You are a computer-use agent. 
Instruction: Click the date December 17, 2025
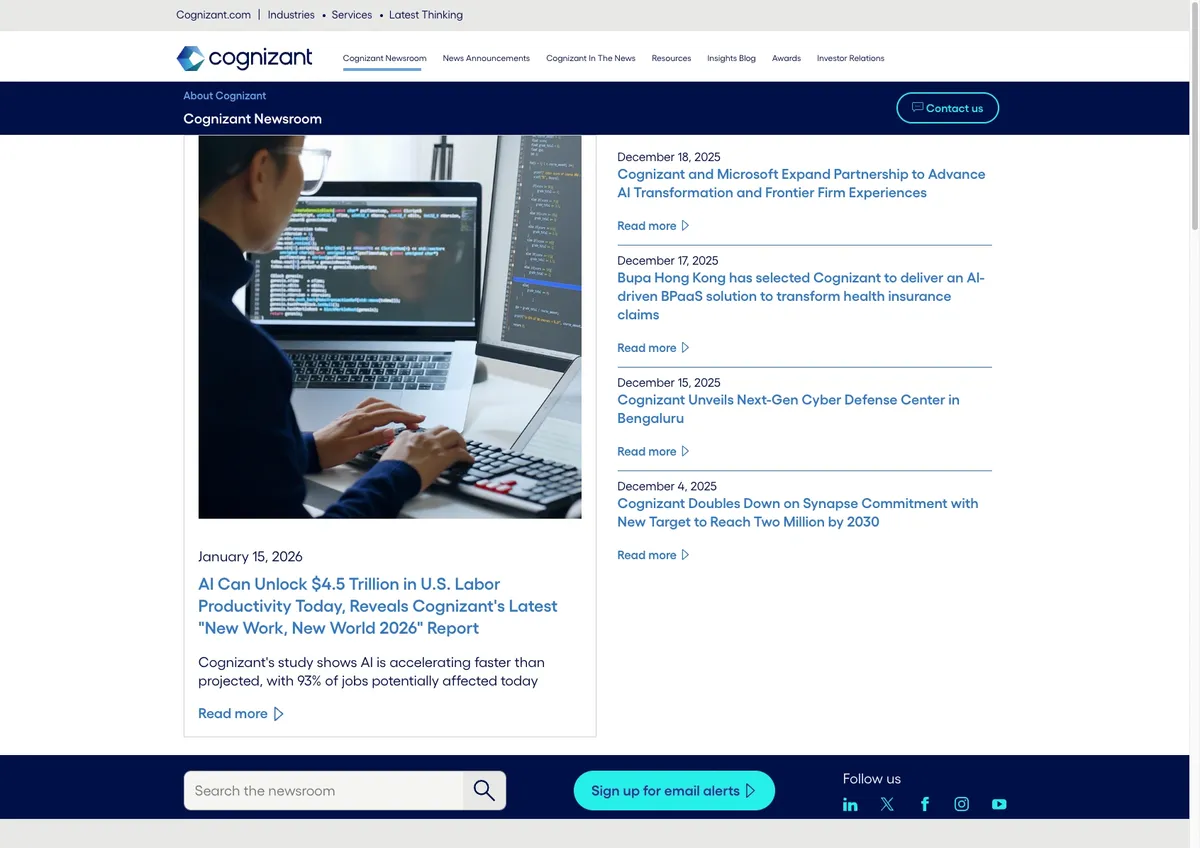click(x=668, y=261)
